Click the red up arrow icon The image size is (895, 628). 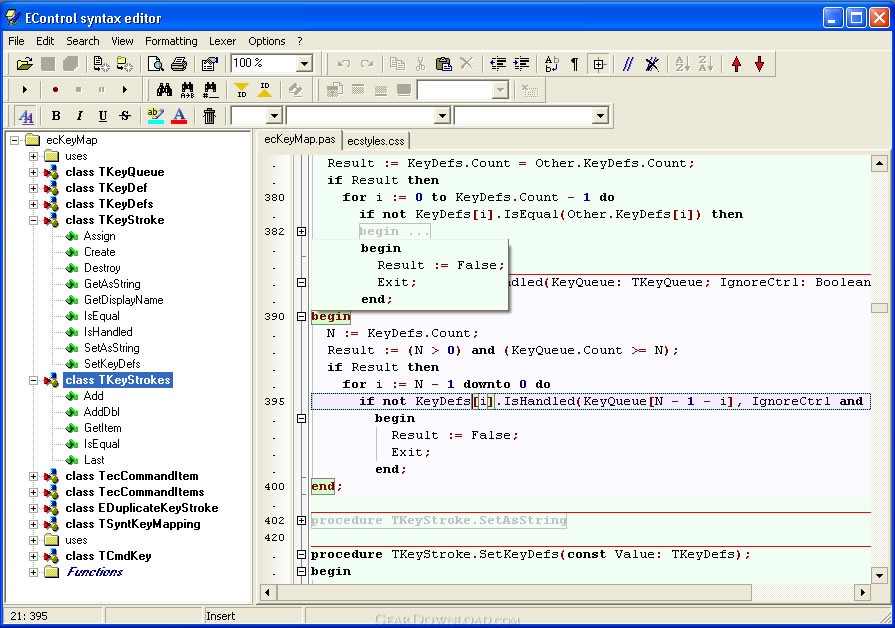(736, 64)
